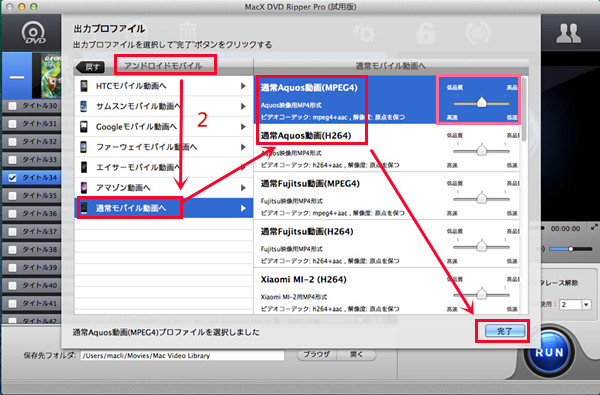Check the タイトル31 checkbox
Screen dimensions: 600x395
tap(12, 124)
